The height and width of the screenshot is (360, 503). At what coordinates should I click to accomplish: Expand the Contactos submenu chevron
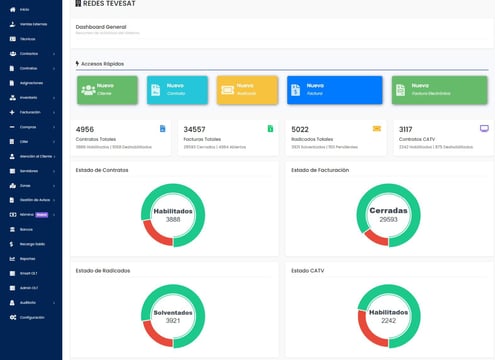point(54,54)
